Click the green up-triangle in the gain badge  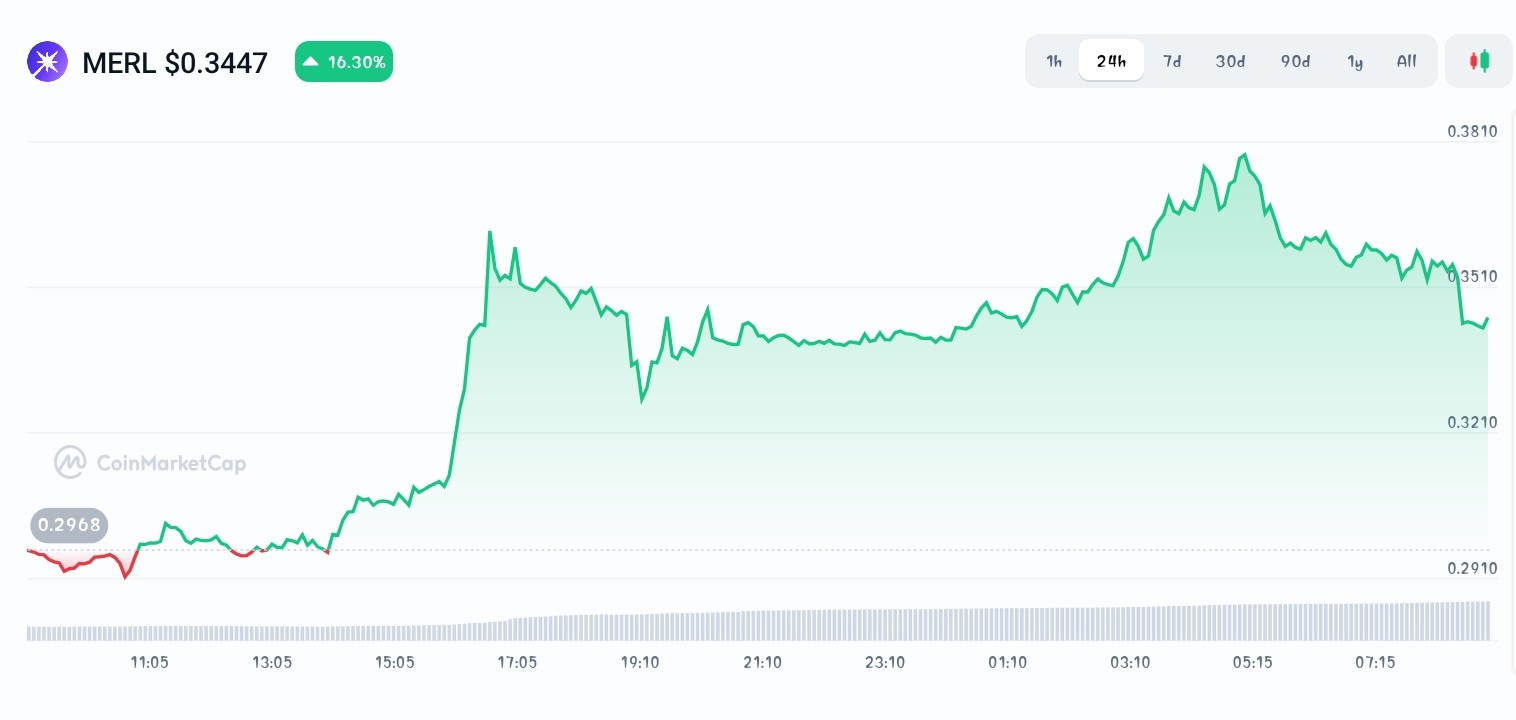tap(310, 61)
